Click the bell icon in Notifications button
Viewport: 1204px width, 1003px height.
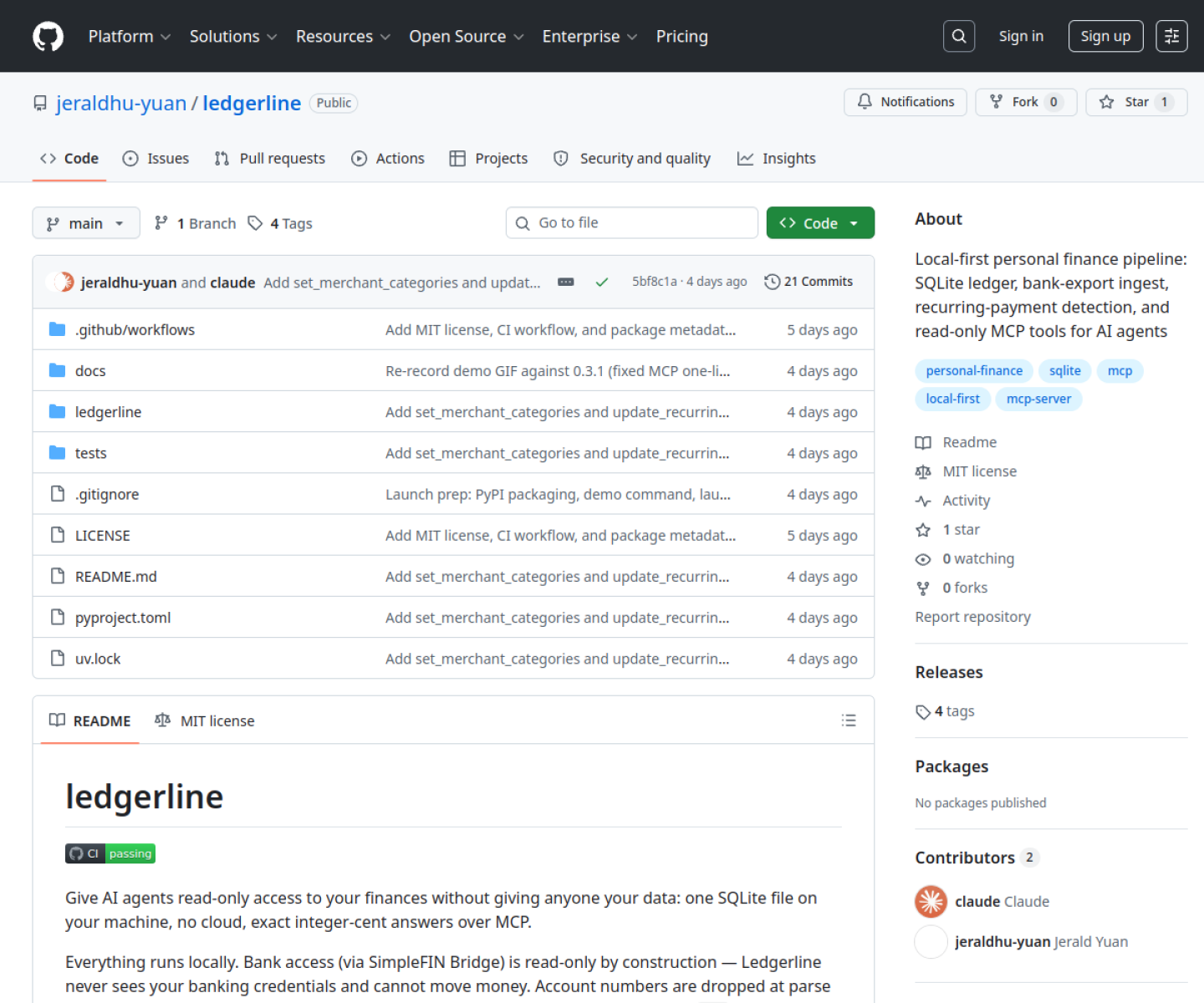point(865,102)
